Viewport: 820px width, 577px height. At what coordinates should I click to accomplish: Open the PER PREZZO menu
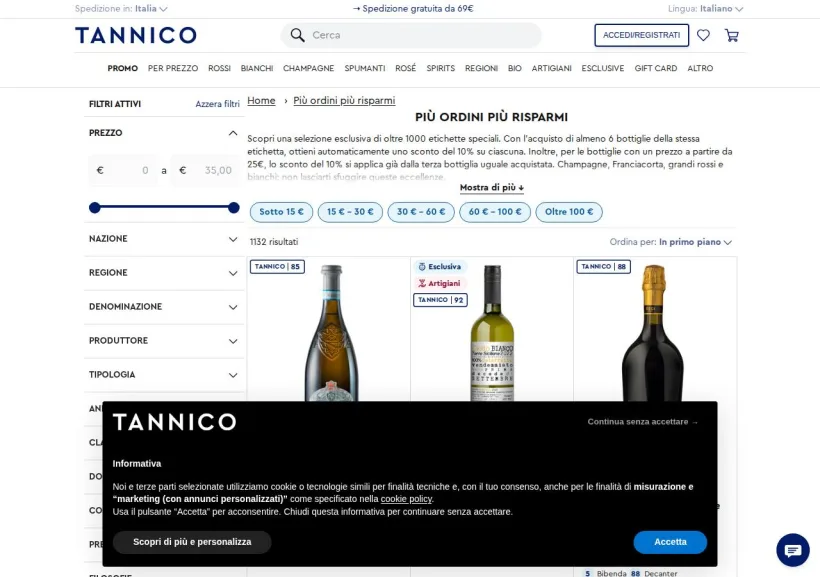173,69
